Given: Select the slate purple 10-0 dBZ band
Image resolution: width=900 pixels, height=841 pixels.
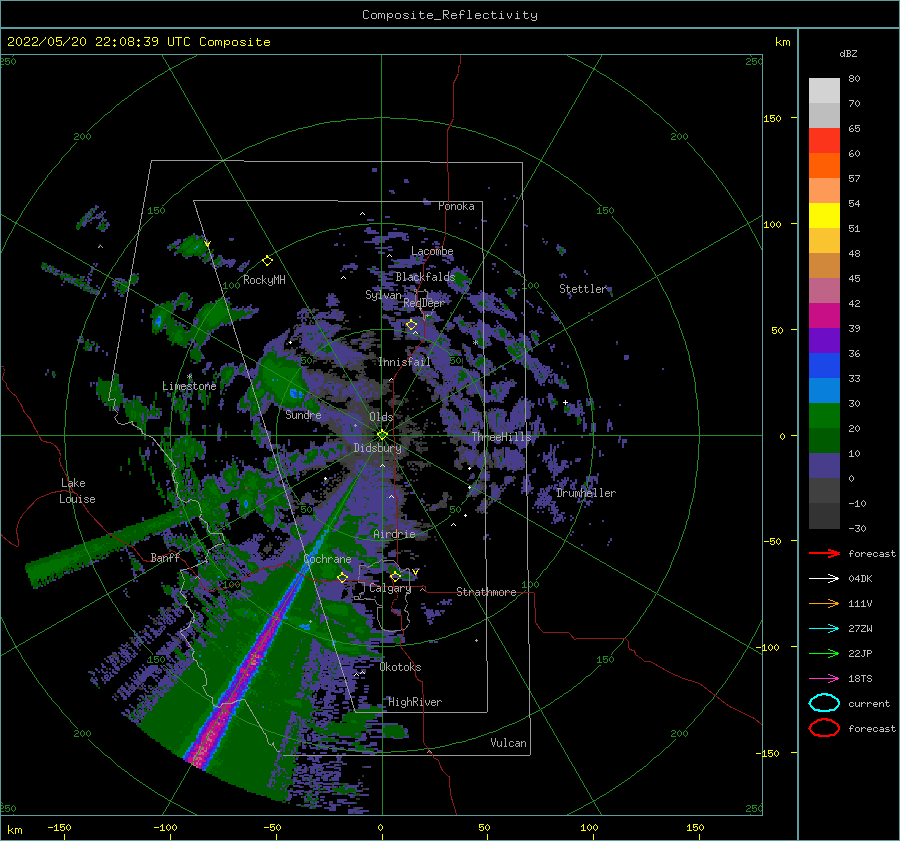Looking at the screenshot, I should coord(824,466).
